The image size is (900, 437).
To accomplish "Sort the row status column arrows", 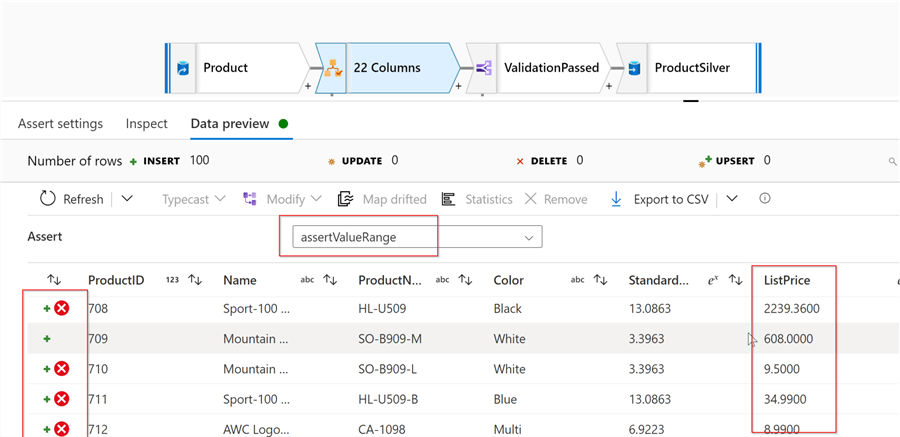I will pos(54,280).
